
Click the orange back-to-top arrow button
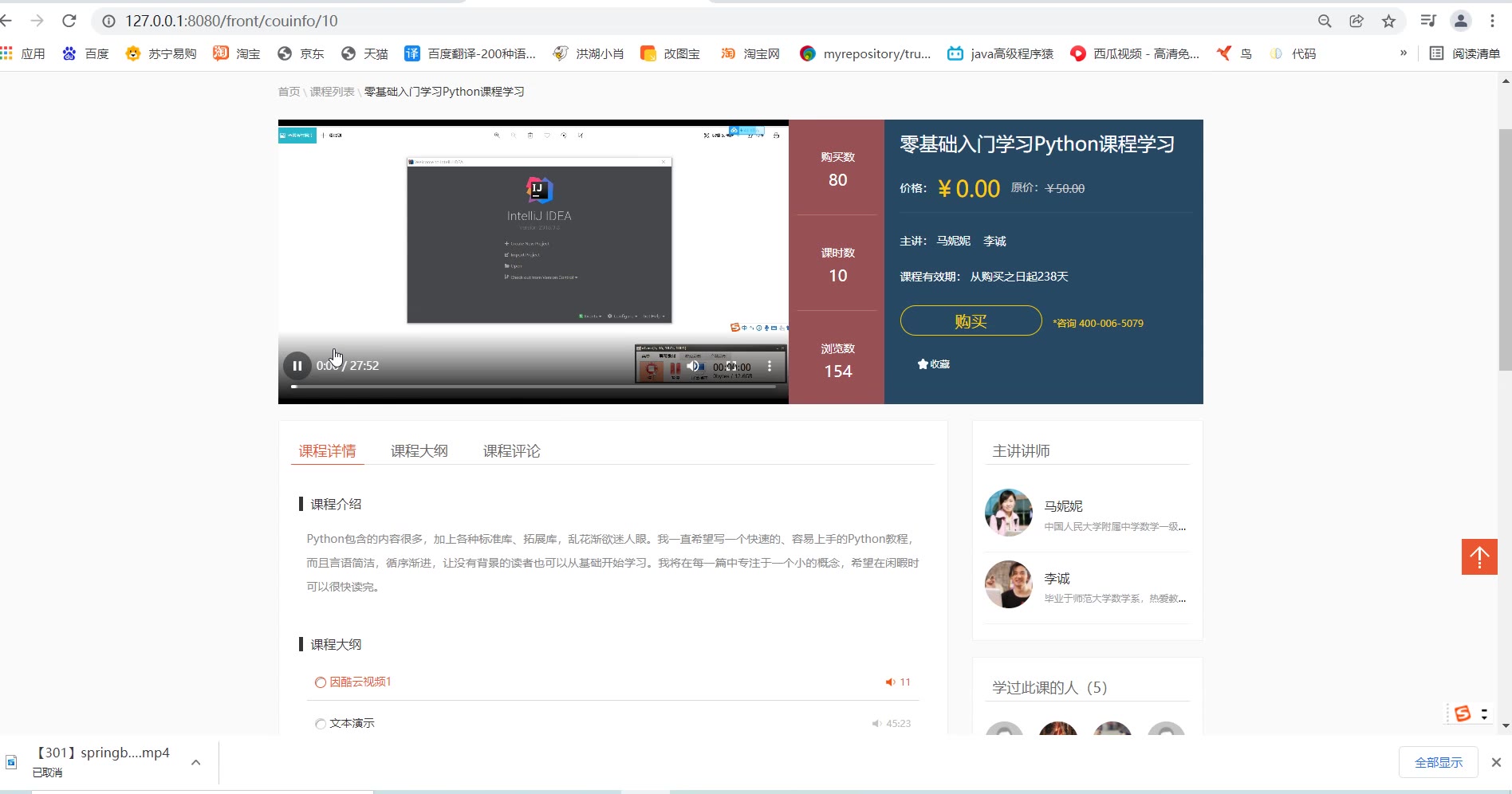pos(1479,556)
